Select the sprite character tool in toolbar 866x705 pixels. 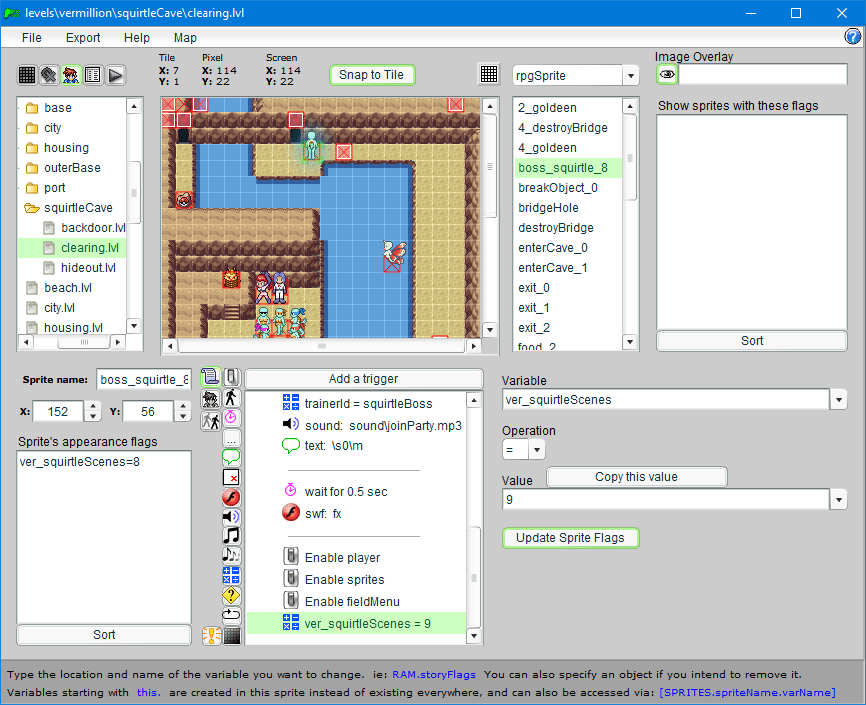coord(71,75)
